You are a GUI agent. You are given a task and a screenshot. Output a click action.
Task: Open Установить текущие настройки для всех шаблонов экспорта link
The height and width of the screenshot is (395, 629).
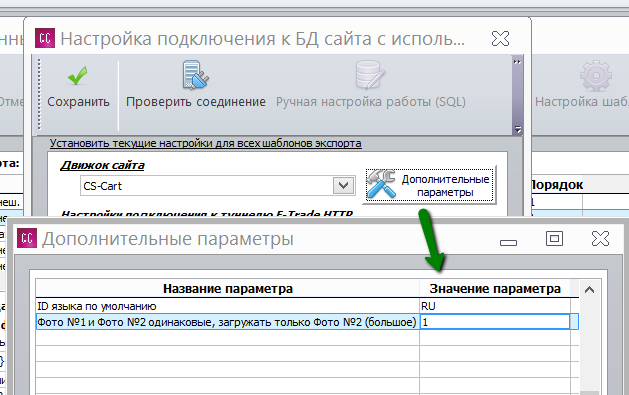point(205,143)
